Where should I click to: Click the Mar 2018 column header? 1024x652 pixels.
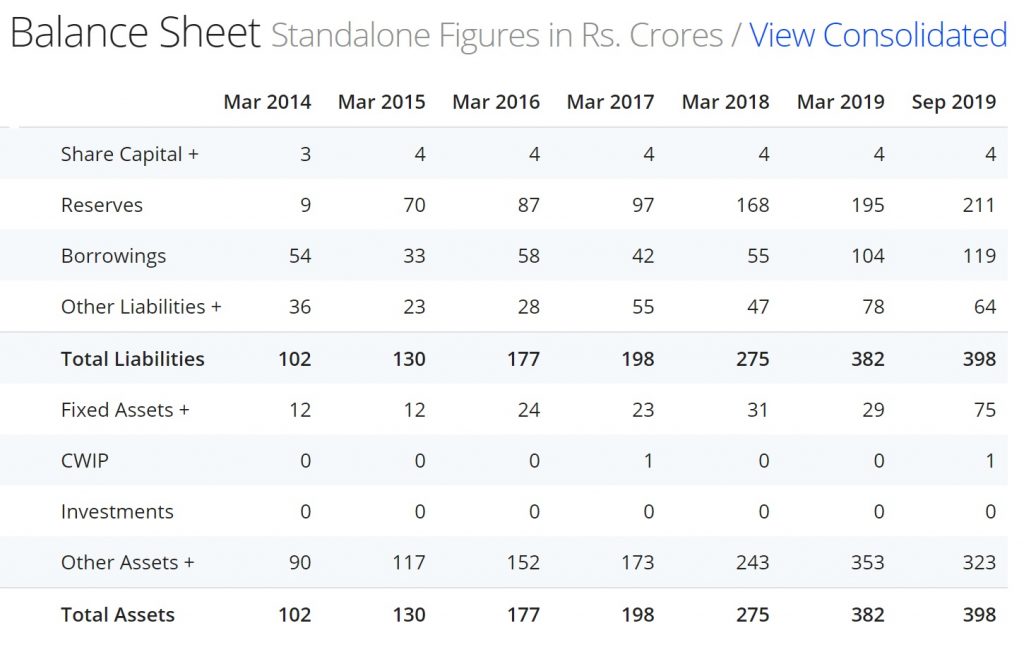click(x=725, y=102)
